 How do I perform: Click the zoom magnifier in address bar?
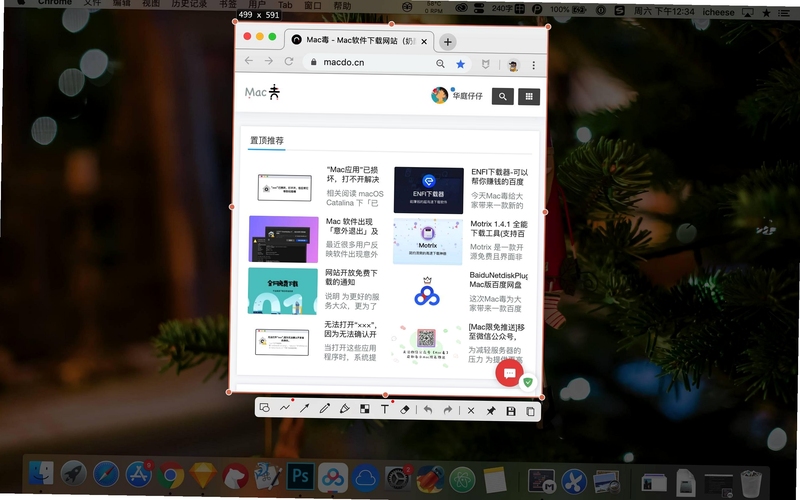point(440,63)
